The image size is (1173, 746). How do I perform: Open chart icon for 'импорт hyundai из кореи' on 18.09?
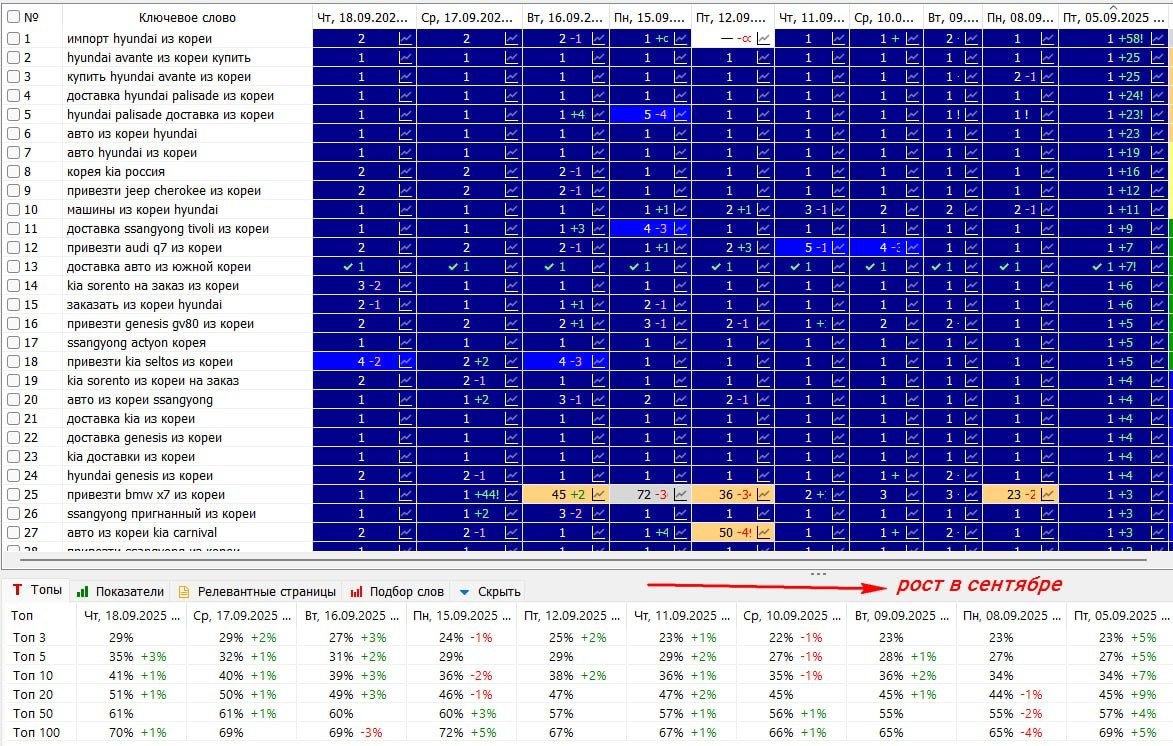coord(405,38)
